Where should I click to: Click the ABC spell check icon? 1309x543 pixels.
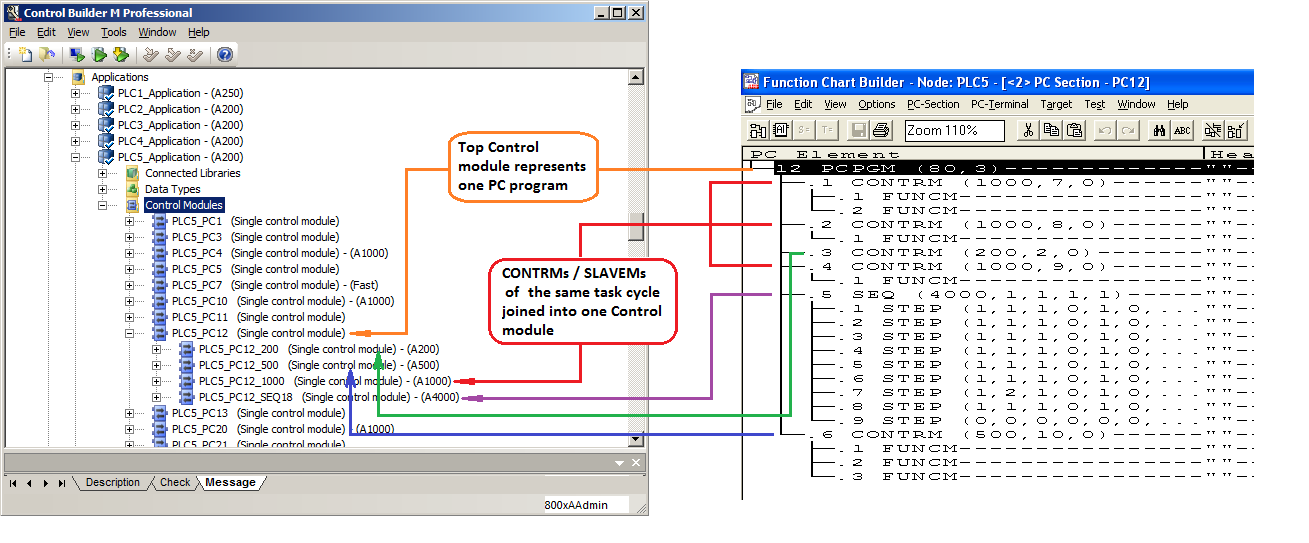(x=1182, y=130)
